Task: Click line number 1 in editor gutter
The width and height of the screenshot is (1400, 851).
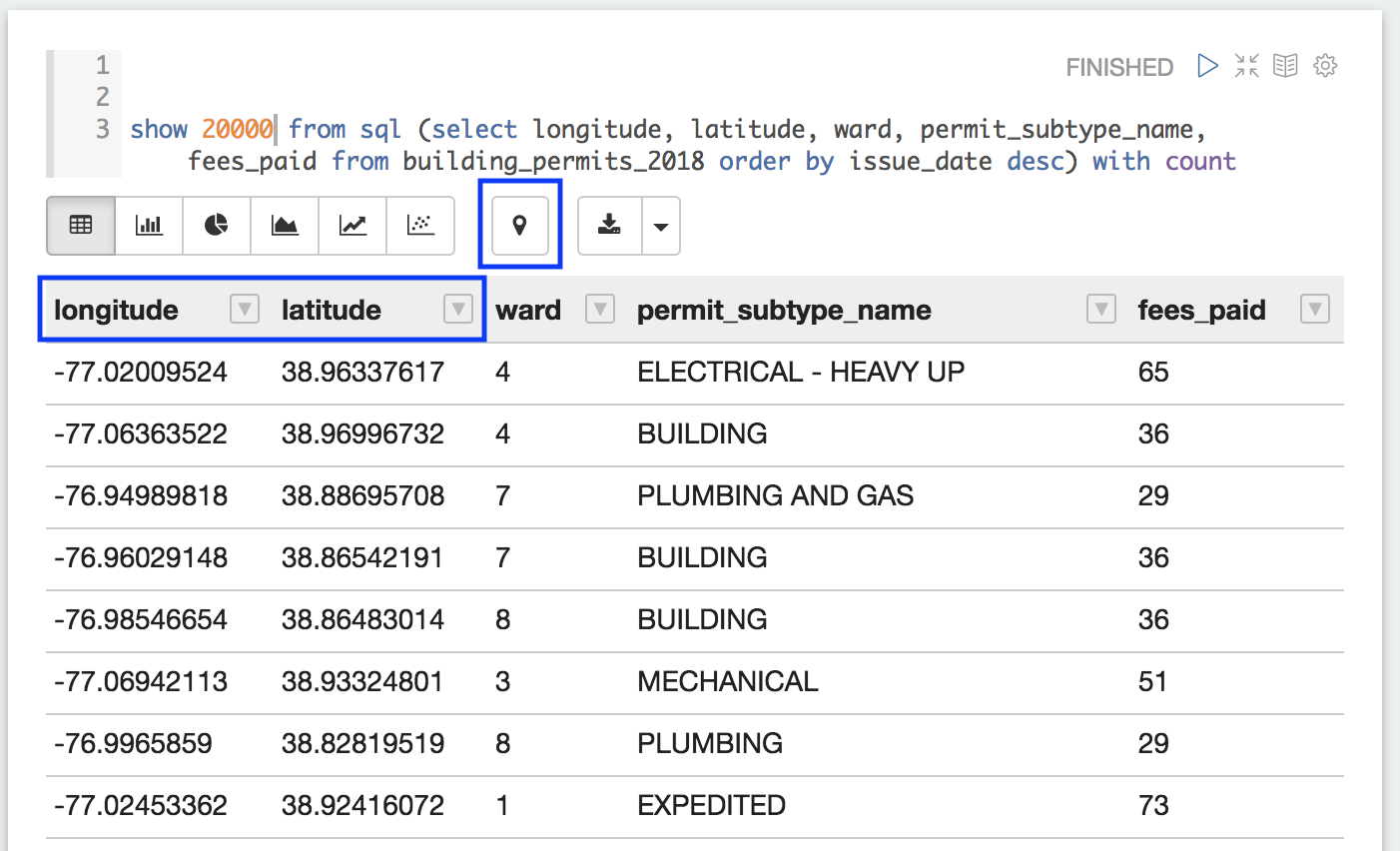Action: 102,65
